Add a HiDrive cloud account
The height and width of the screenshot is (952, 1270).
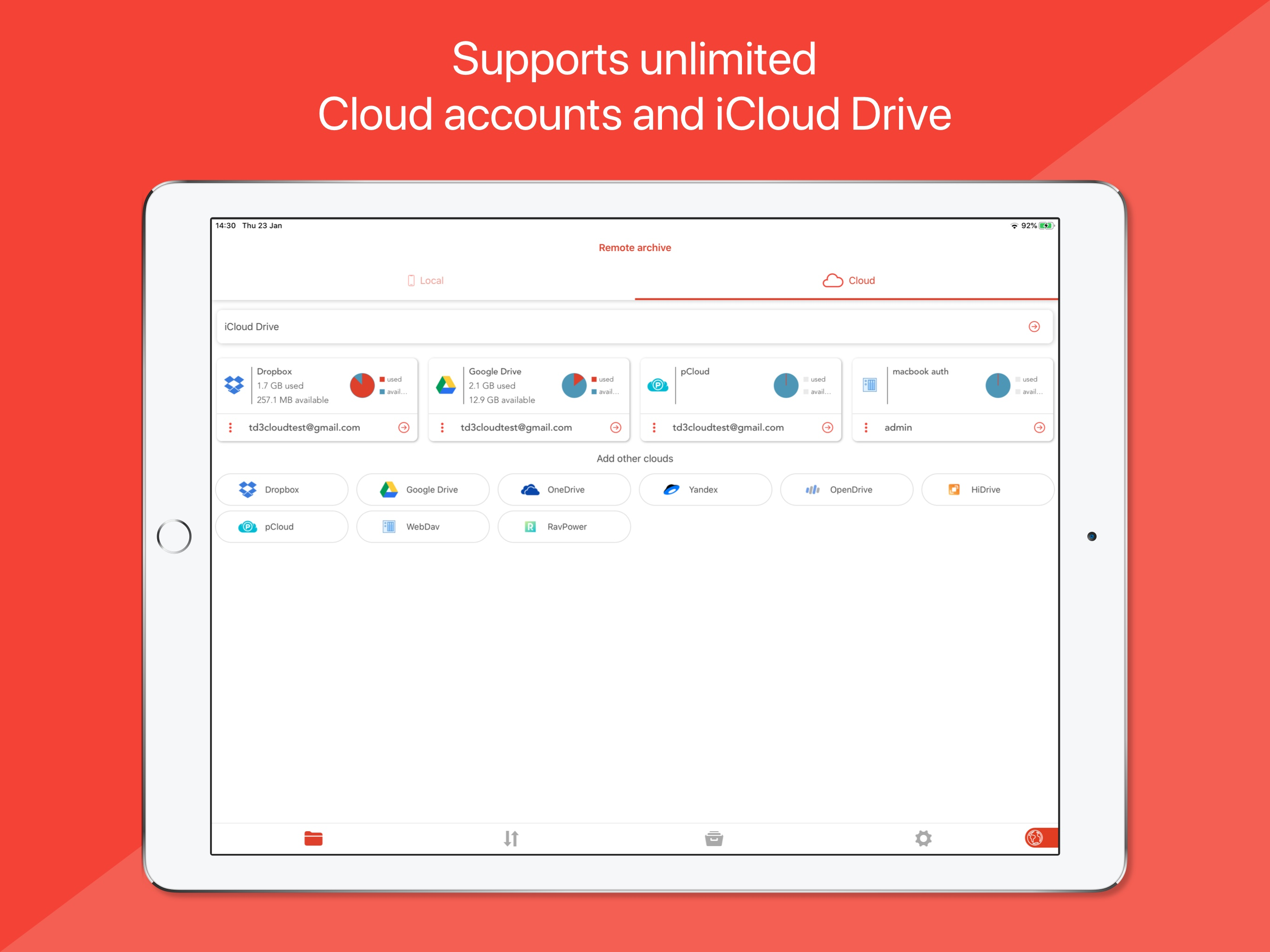(x=987, y=489)
